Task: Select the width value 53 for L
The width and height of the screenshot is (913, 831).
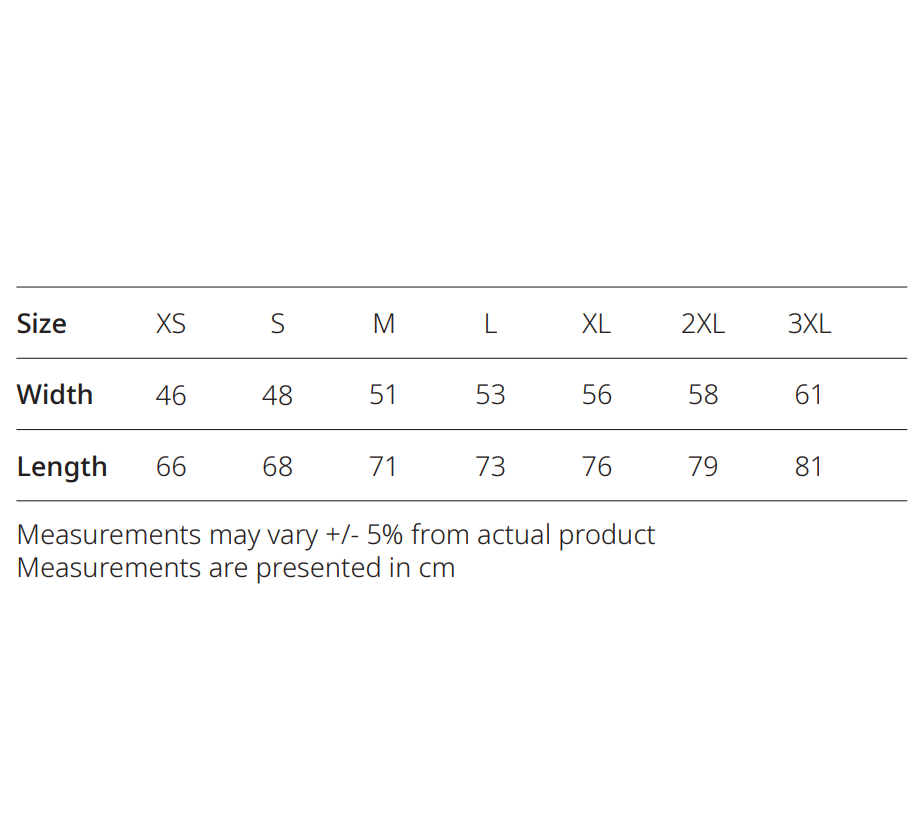Action: click(x=490, y=396)
